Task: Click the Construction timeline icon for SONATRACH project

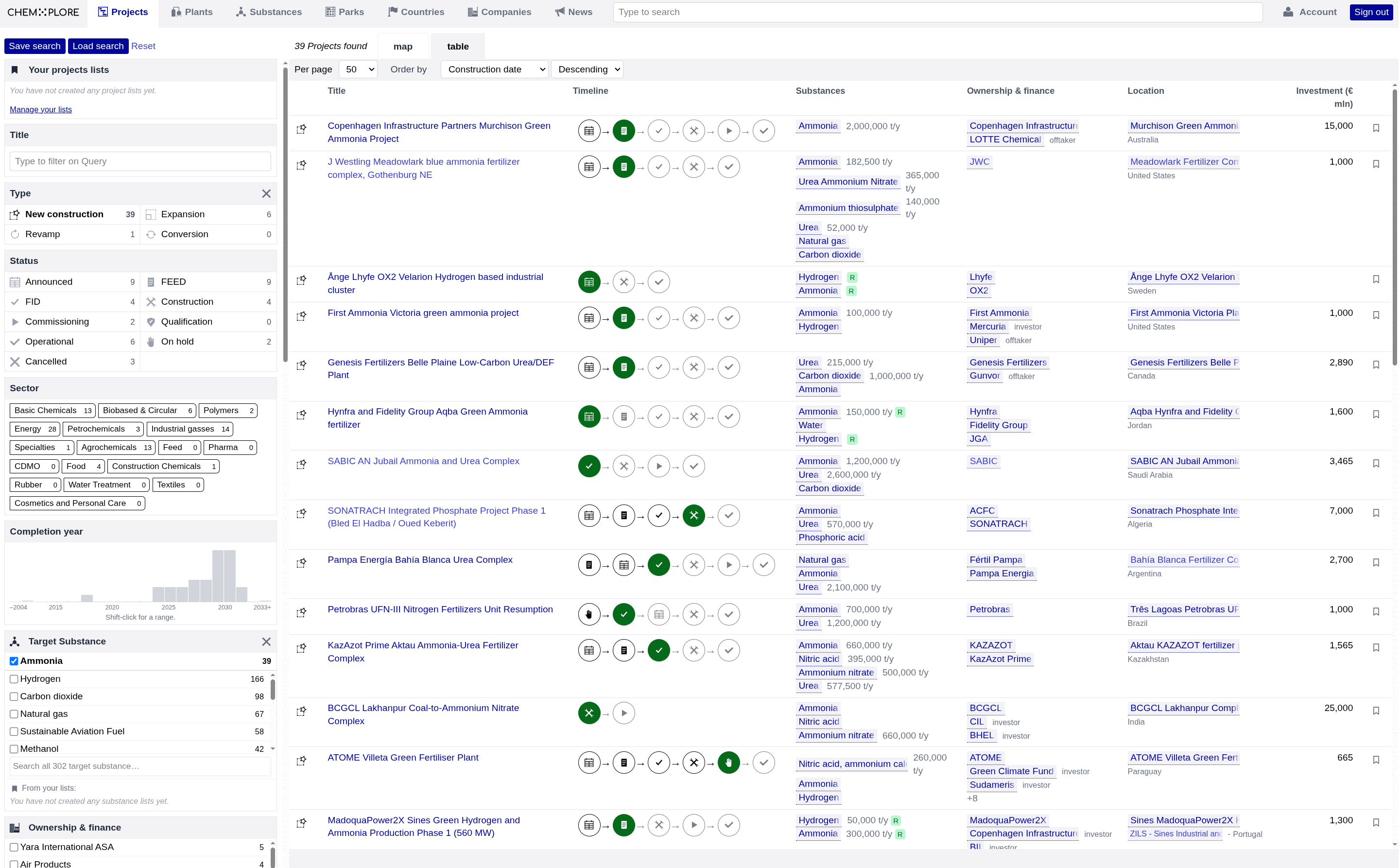Action: tap(694, 516)
